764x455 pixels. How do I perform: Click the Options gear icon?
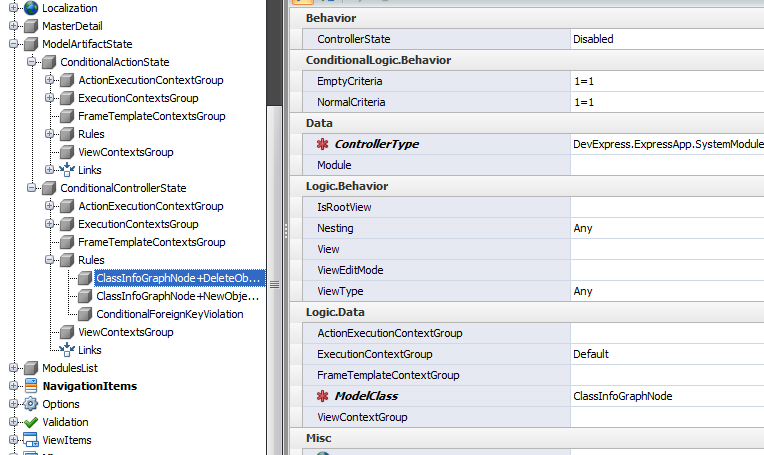tap(31, 404)
